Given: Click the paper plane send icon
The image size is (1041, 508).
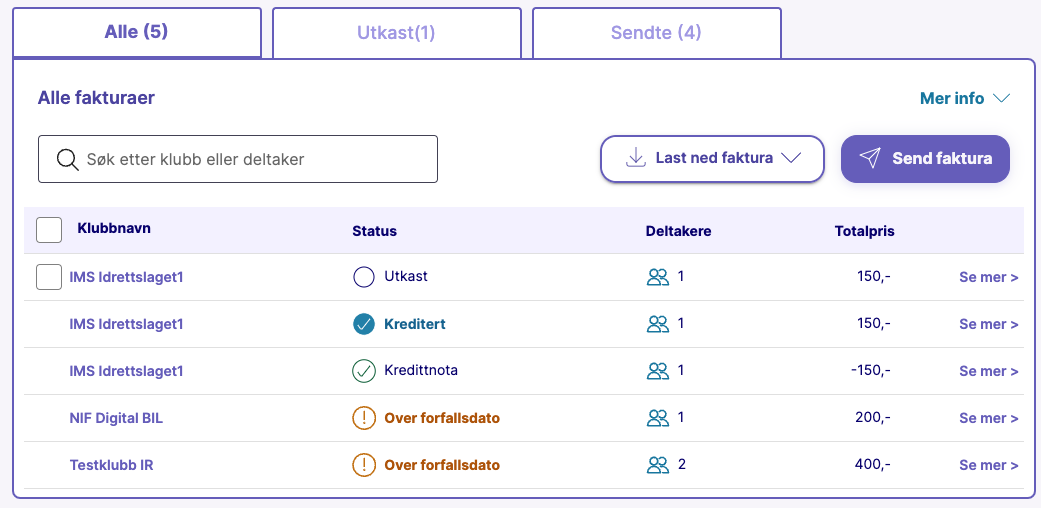Looking at the screenshot, I should [x=870, y=158].
